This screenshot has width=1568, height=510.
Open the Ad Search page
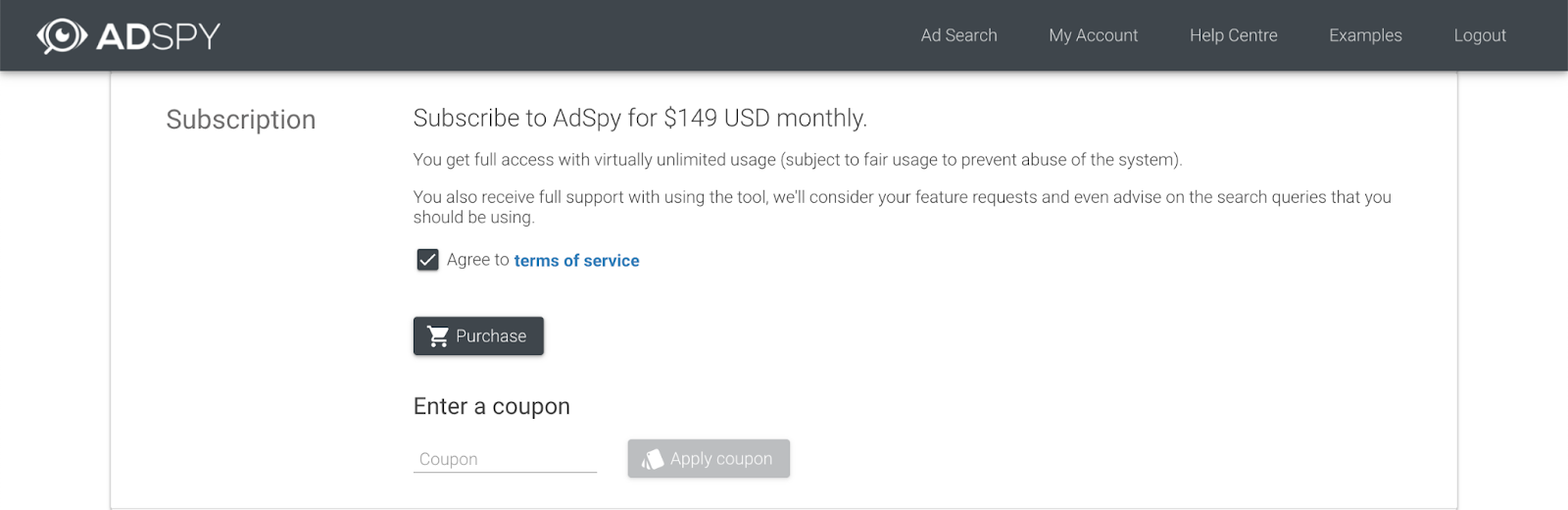[x=958, y=35]
